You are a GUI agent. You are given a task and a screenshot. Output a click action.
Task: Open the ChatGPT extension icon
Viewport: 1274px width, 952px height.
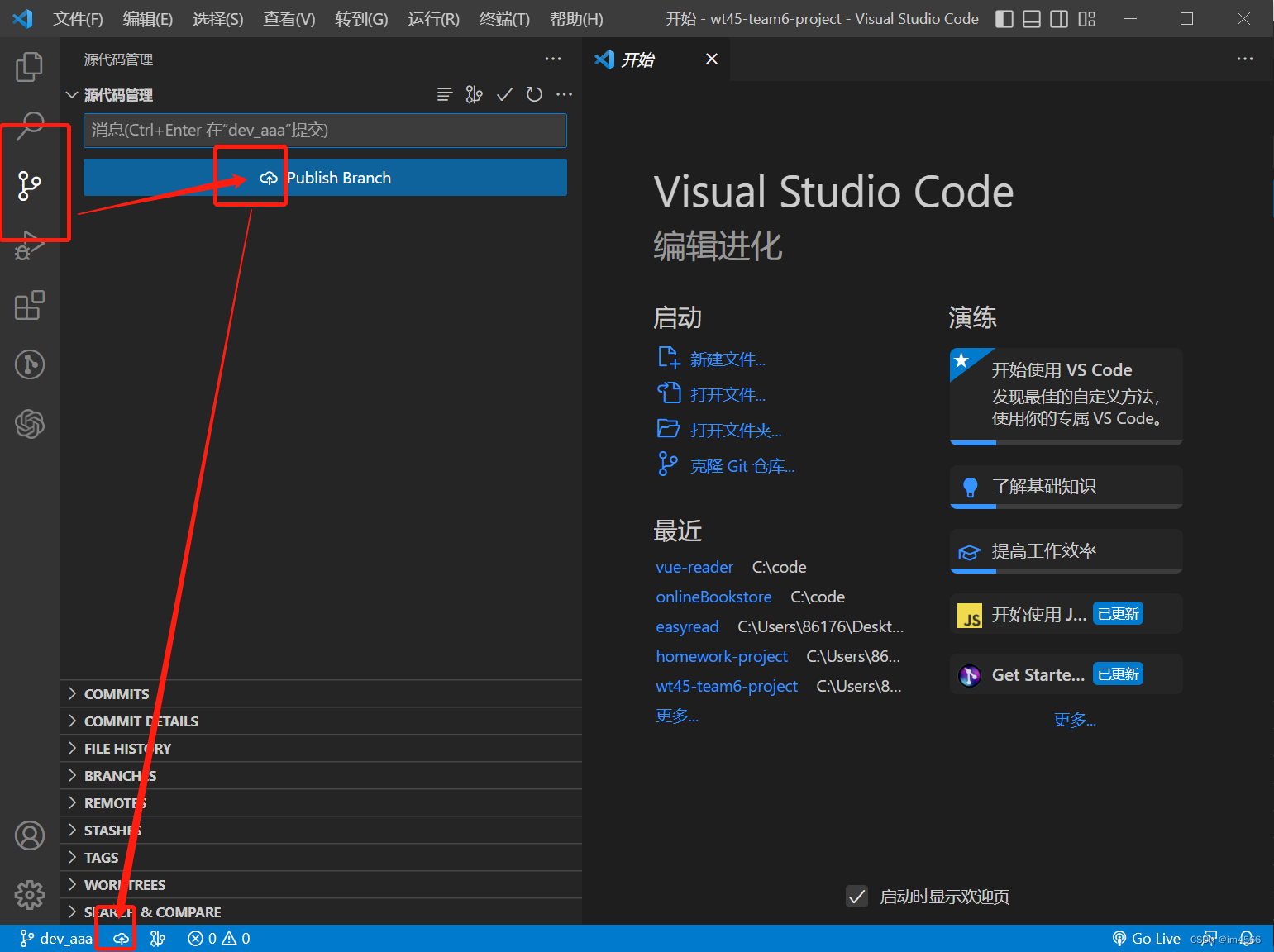click(x=30, y=424)
